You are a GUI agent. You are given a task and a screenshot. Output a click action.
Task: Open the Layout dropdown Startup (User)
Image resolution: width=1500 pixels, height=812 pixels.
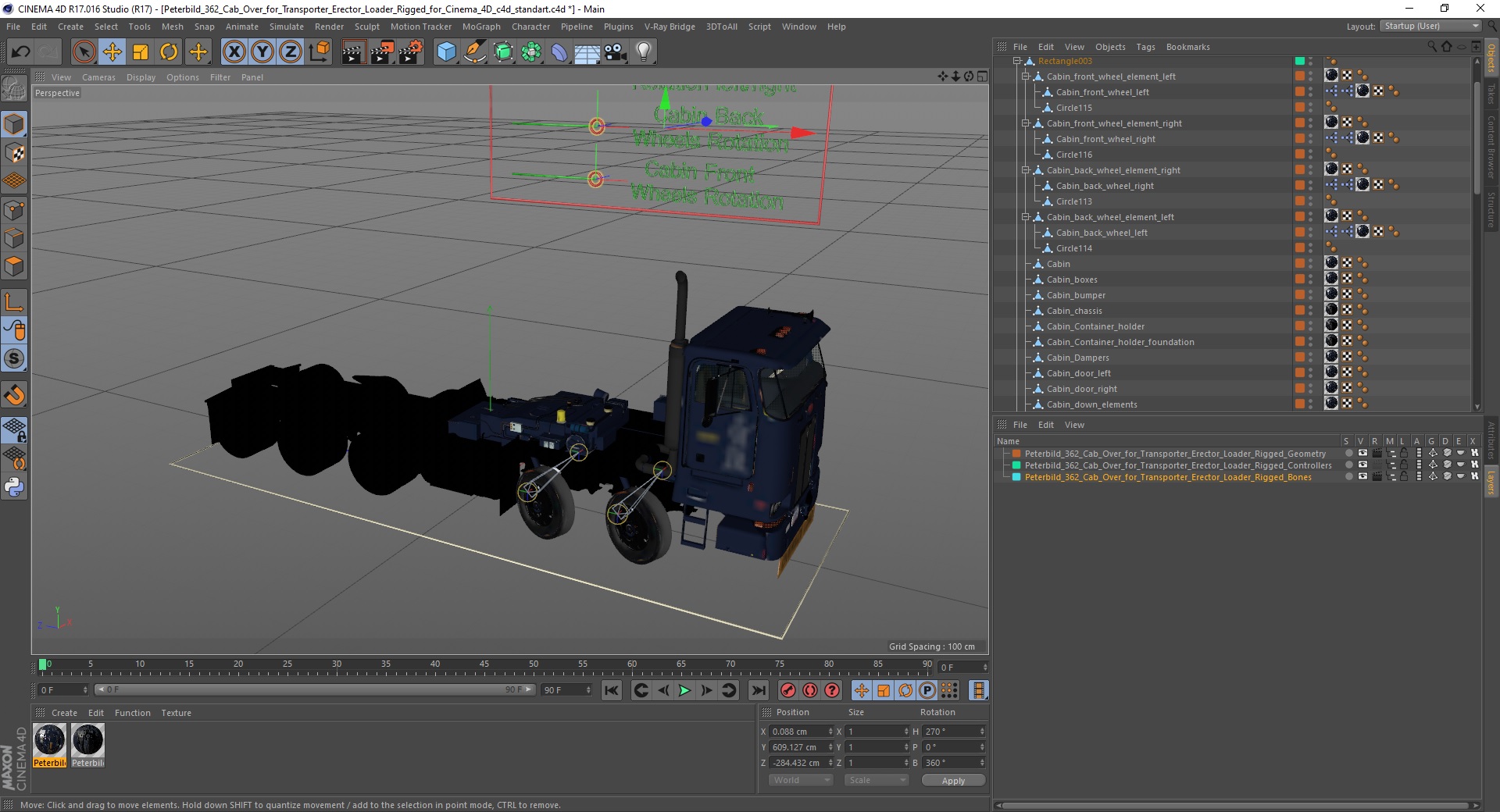click(1431, 26)
